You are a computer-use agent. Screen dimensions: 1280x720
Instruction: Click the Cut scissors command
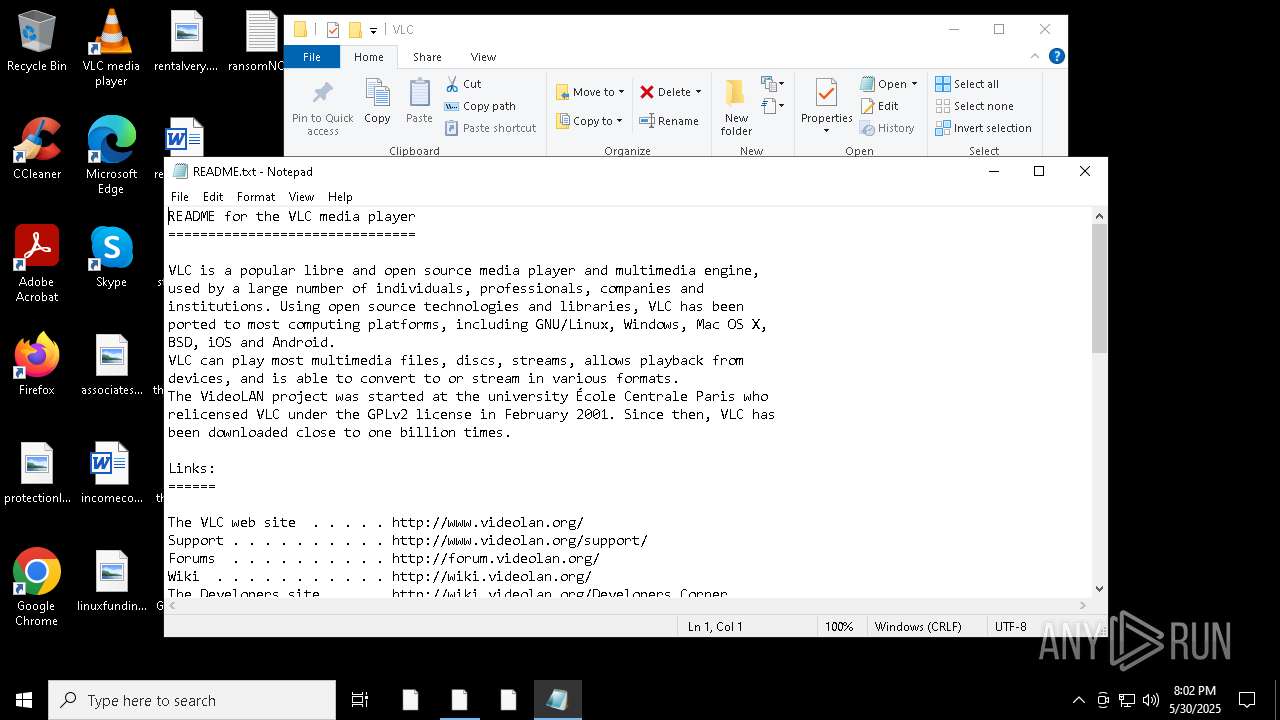point(463,84)
